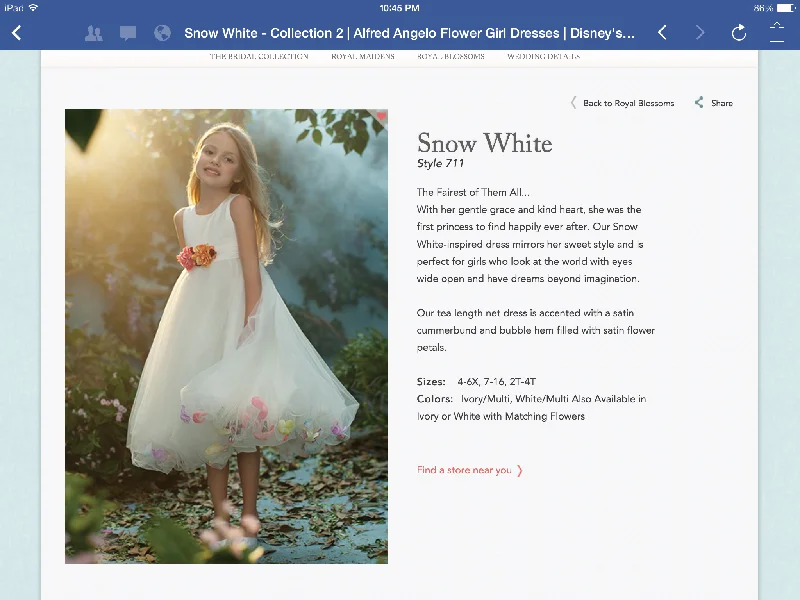800x600 pixels.
Task: Open the Wedding Details menu
Action: point(543,56)
